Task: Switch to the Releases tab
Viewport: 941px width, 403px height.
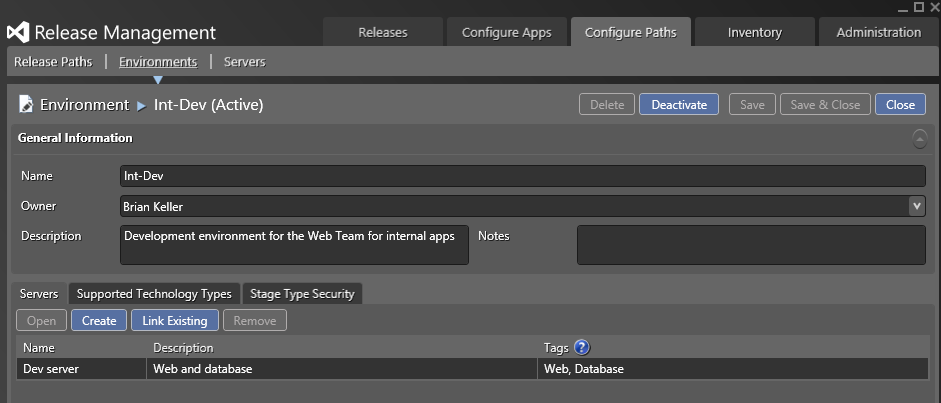Action: tap(383, 32)
